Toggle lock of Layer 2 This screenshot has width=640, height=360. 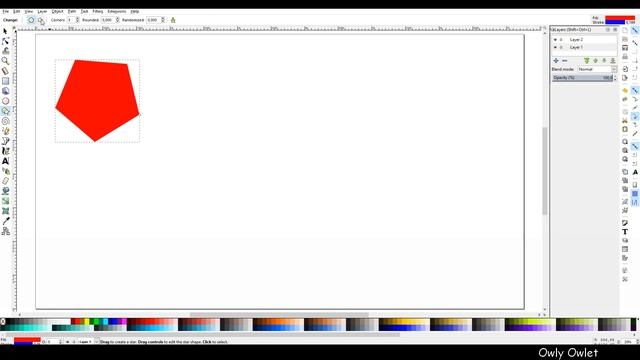click(x=561, y=40)
